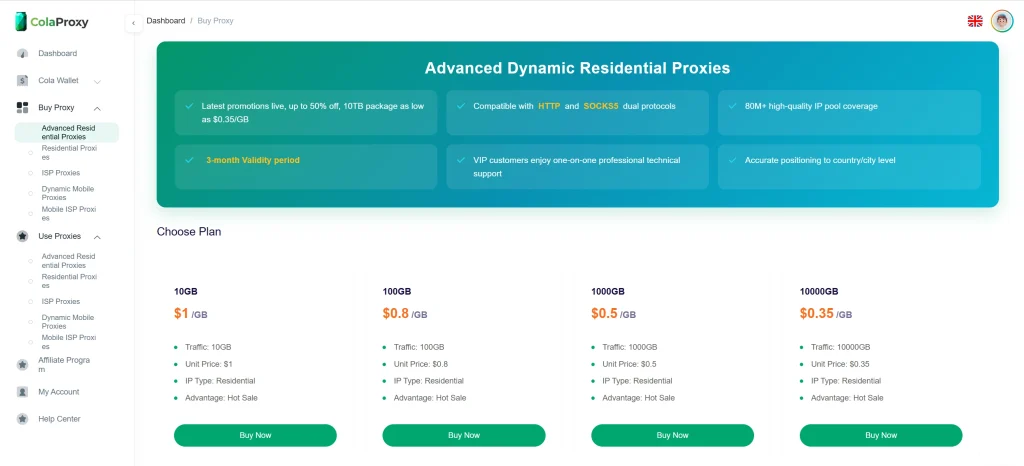Select Advanced Residential Proxies under Use Proxies
This screenshot has height=466, width=1024.
[67, 261]
